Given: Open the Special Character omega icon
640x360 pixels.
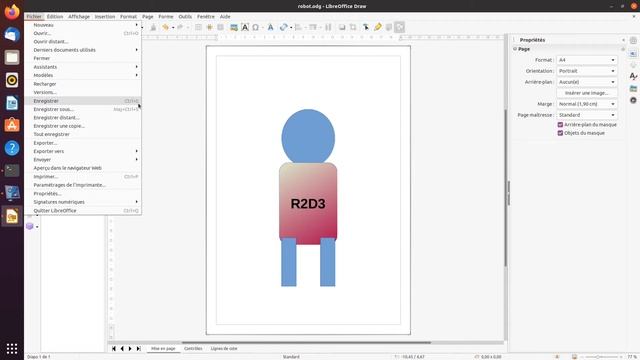Looking at the screenshot, I should pos(256,27).
